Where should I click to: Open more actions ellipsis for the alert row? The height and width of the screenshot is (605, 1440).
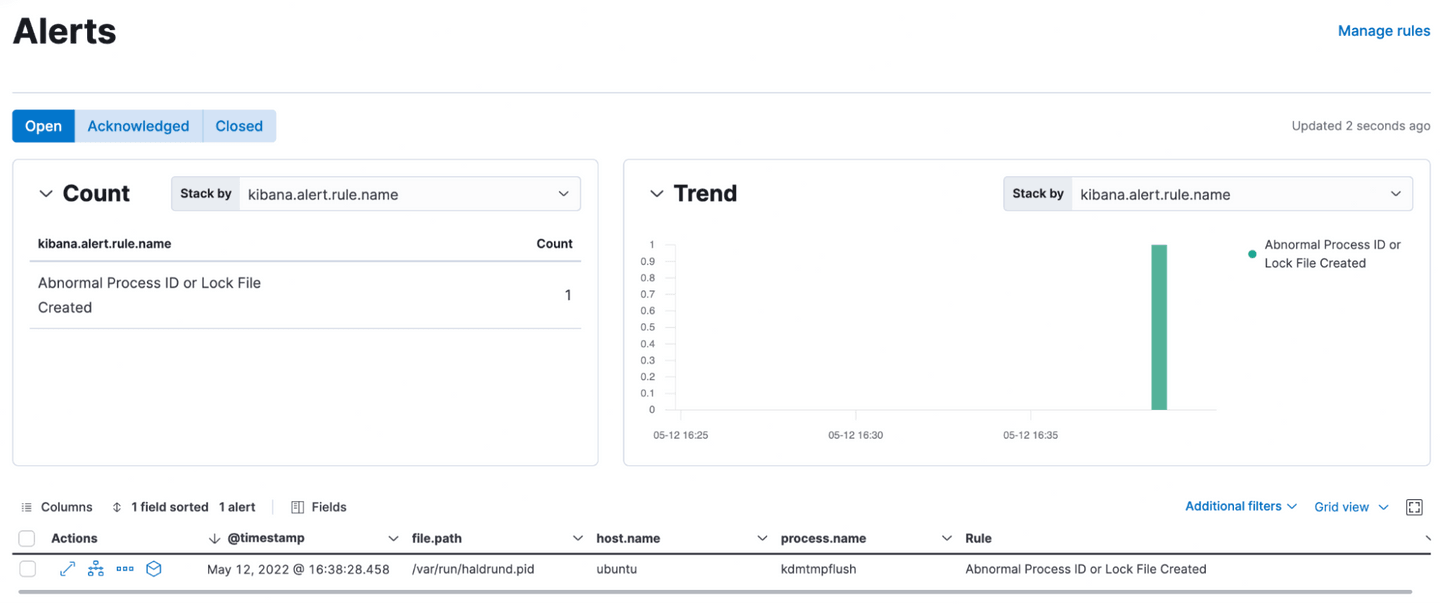tap(125, 569)
